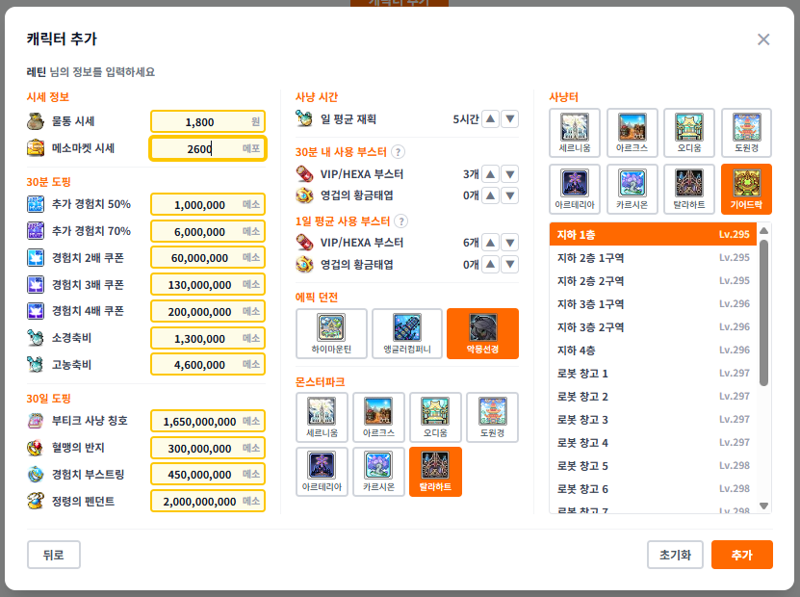This screenshot has height=597, width=800.
Task: Select the 아르크스 hunting ground icon
Action: (x=632, y=133)
